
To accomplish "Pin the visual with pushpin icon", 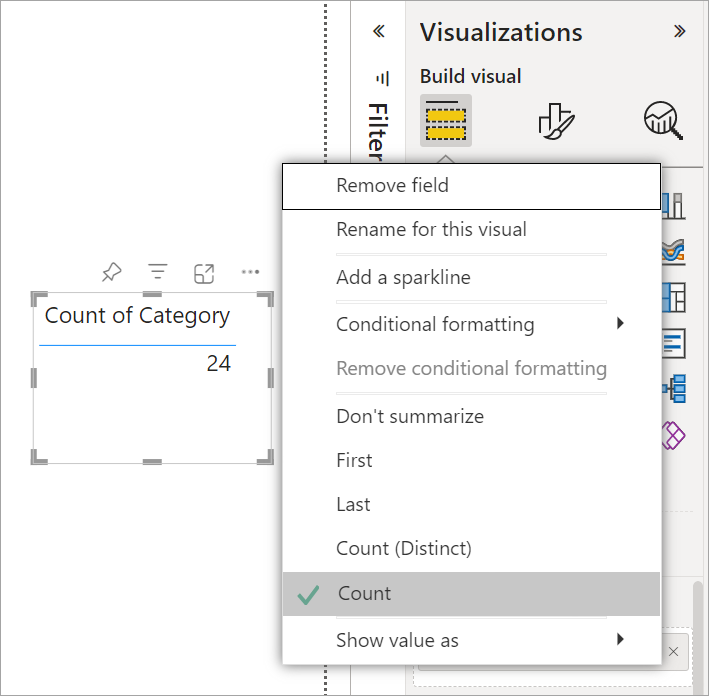I will 112,272.
